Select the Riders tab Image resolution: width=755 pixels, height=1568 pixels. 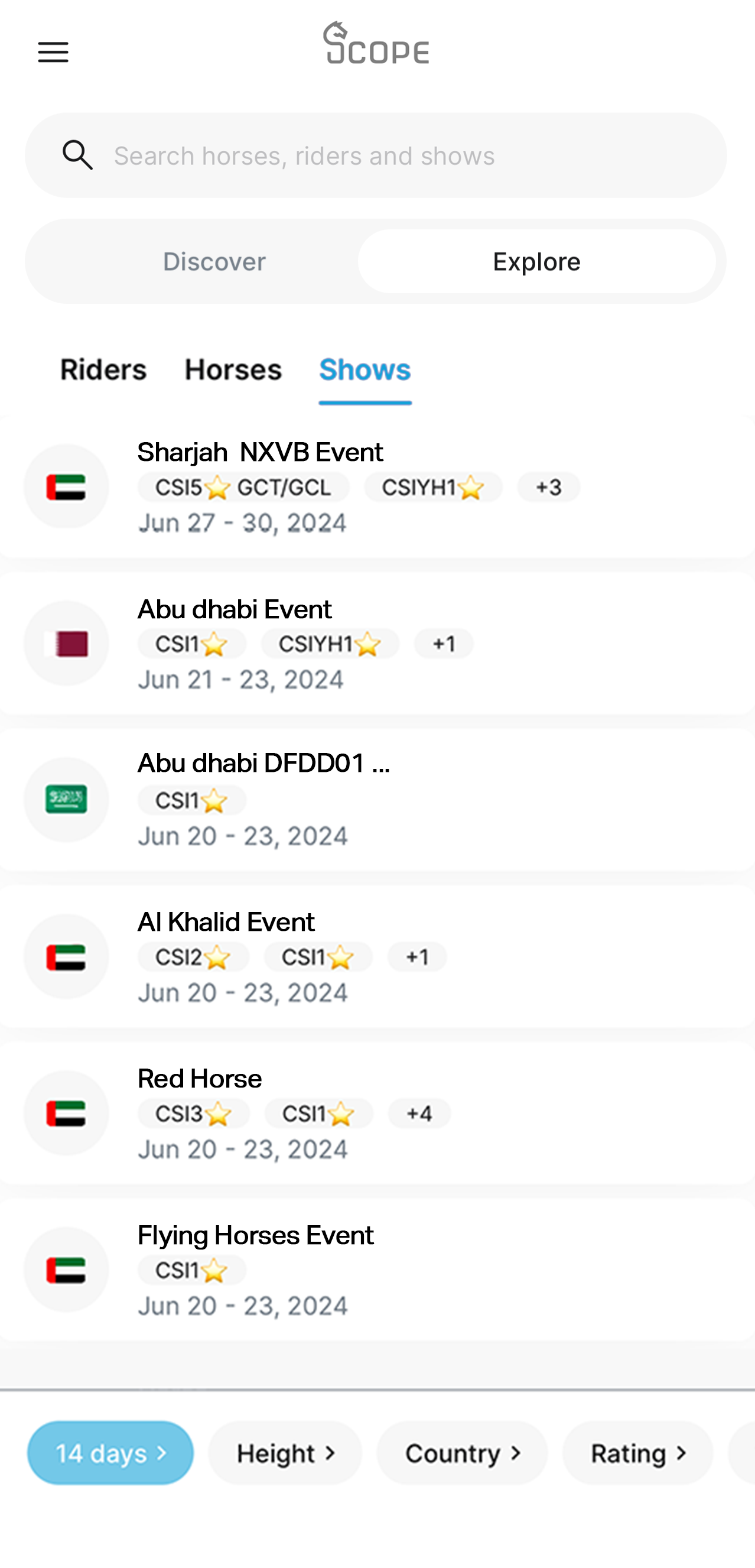click(x=103, y=369)
